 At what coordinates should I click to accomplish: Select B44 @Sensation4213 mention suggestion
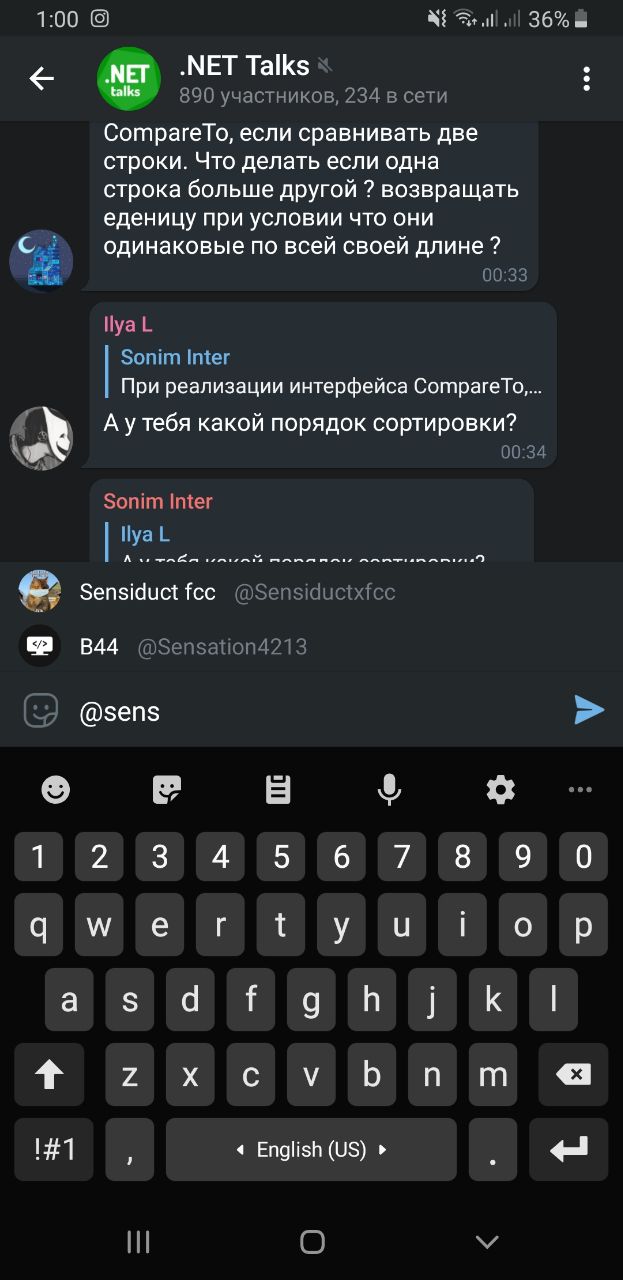(x=311, y=646)
